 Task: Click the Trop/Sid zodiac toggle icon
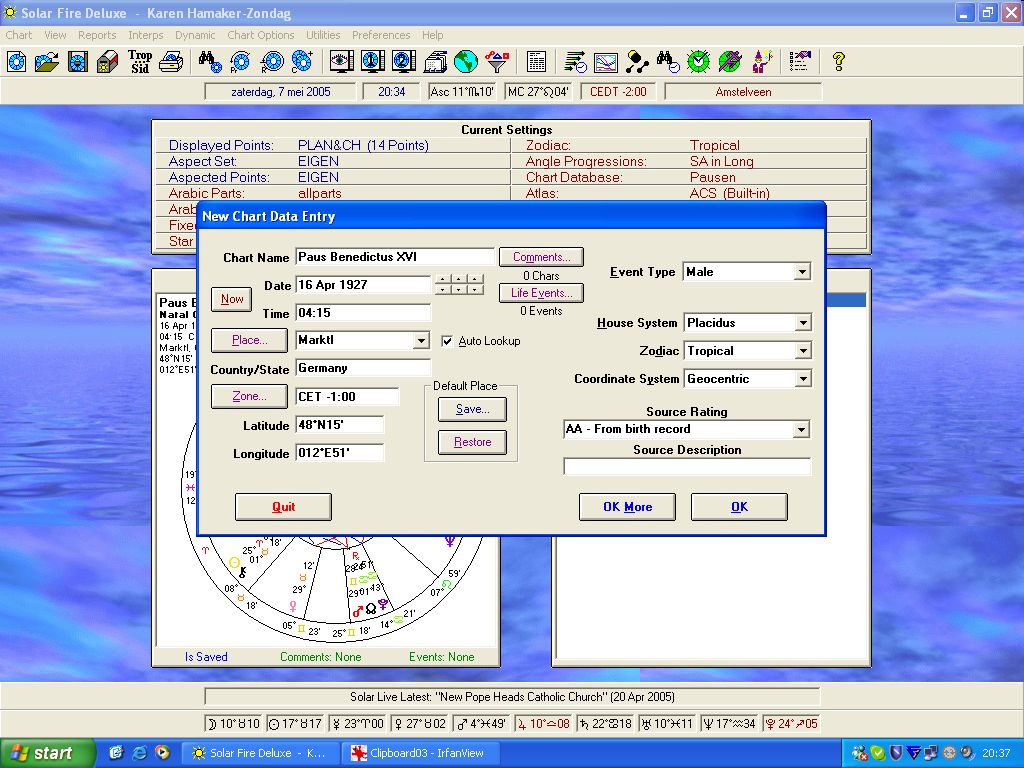click(140, 62)
